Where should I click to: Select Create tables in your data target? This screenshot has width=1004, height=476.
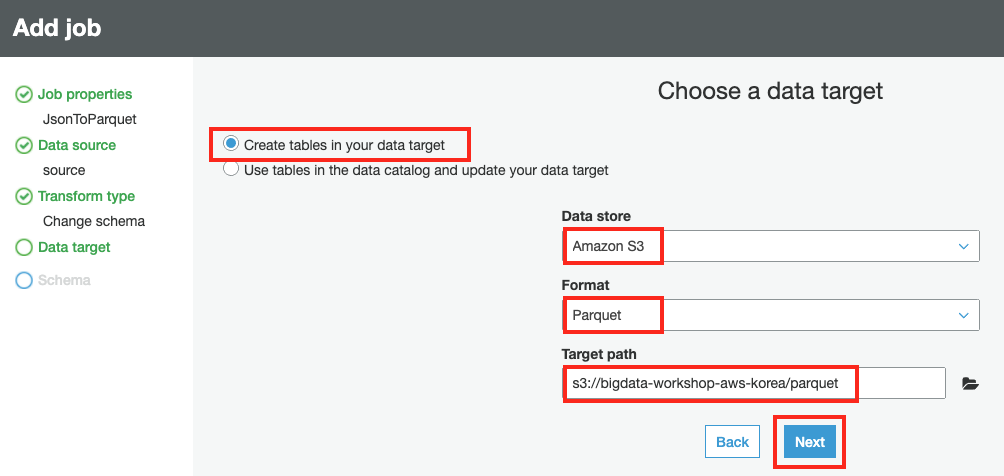pyautogui.click(x=231, y=144)
